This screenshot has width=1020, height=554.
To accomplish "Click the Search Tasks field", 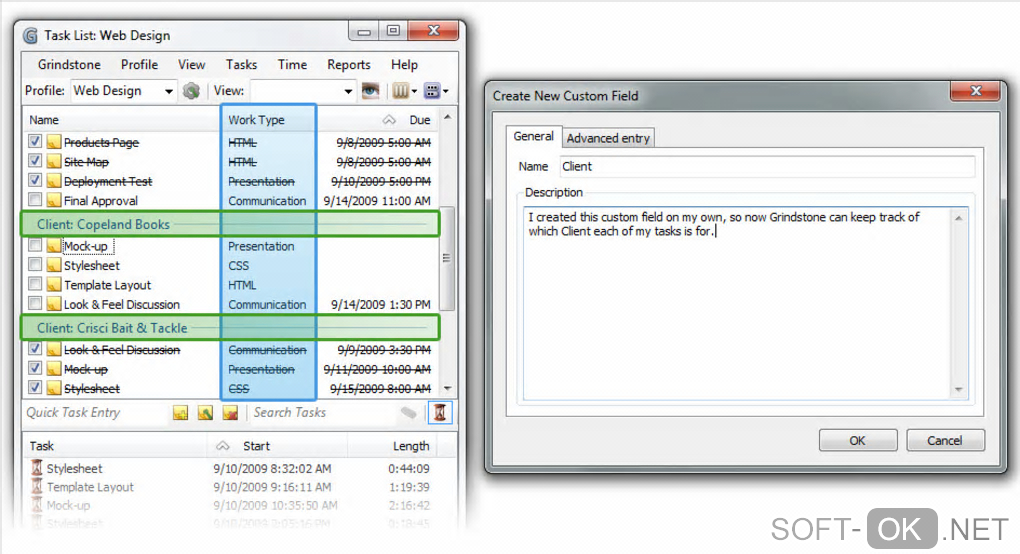I will [x=324, y=412].
